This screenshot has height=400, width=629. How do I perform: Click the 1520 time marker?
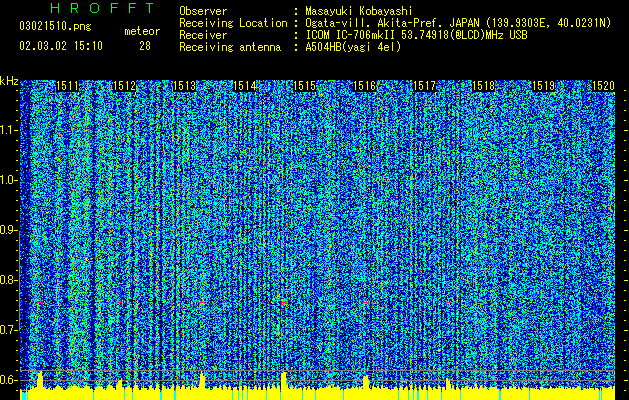603,86
